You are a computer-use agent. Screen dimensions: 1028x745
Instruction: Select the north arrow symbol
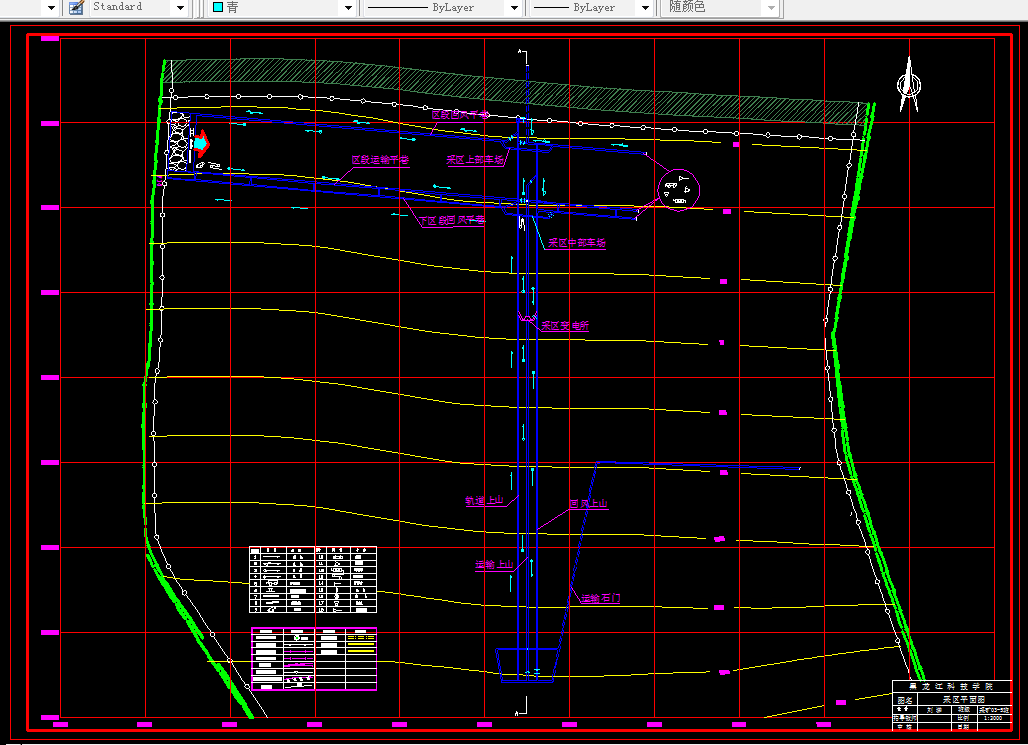(x=909, y=85)
